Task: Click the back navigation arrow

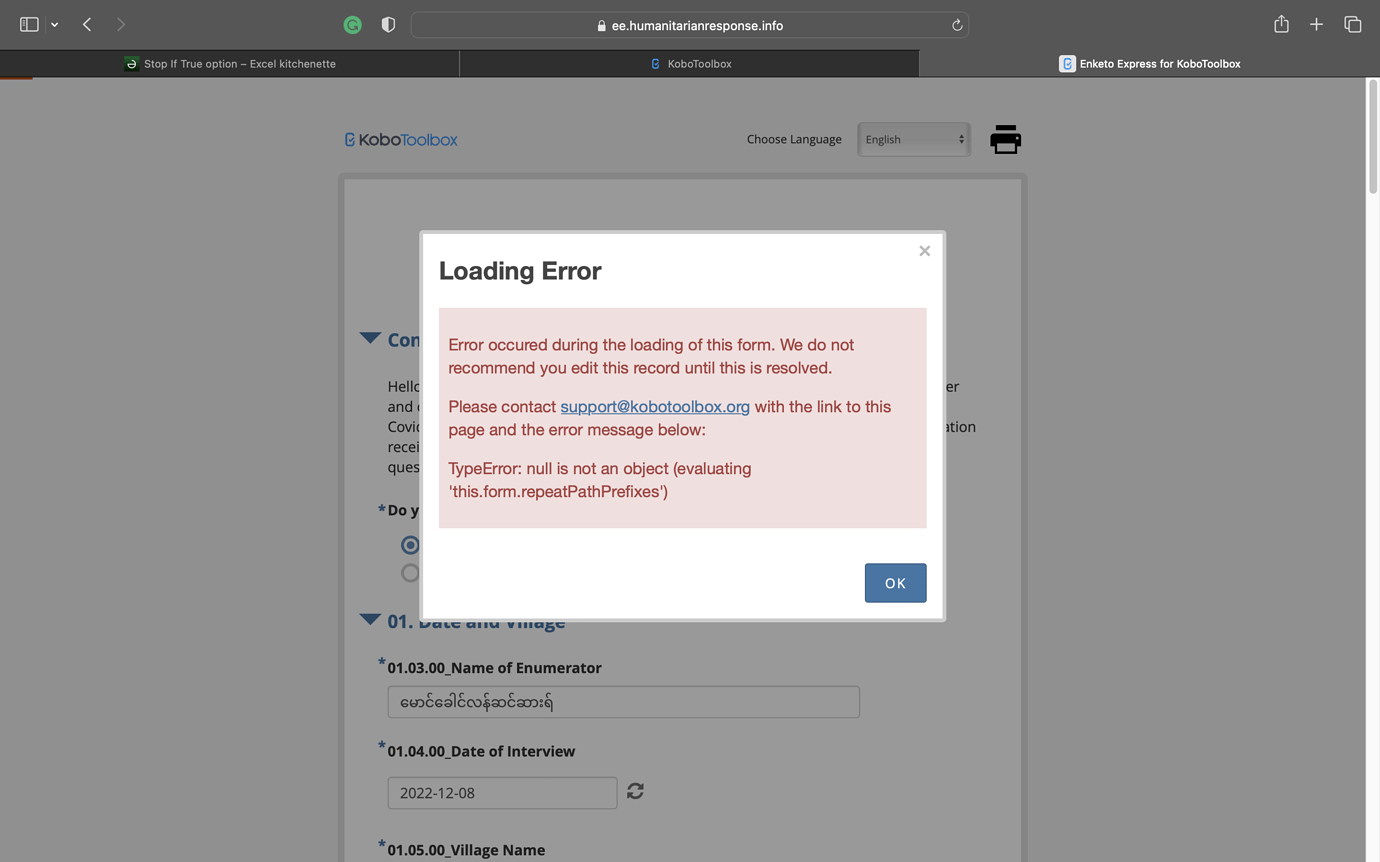Action: coord(86,24)
